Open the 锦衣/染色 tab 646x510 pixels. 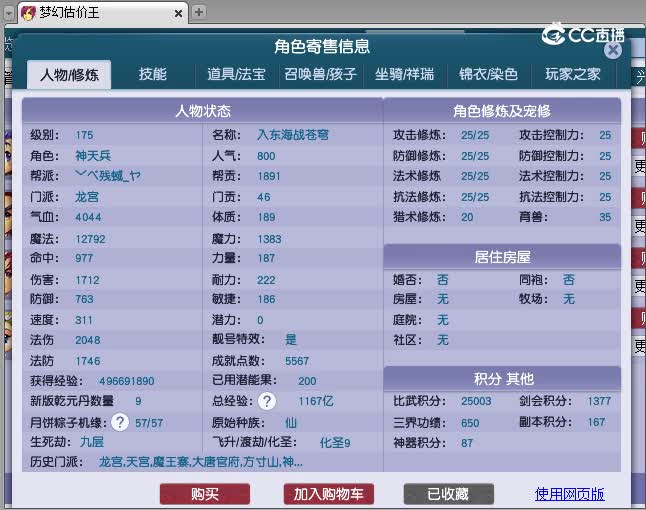coord(489,74)
